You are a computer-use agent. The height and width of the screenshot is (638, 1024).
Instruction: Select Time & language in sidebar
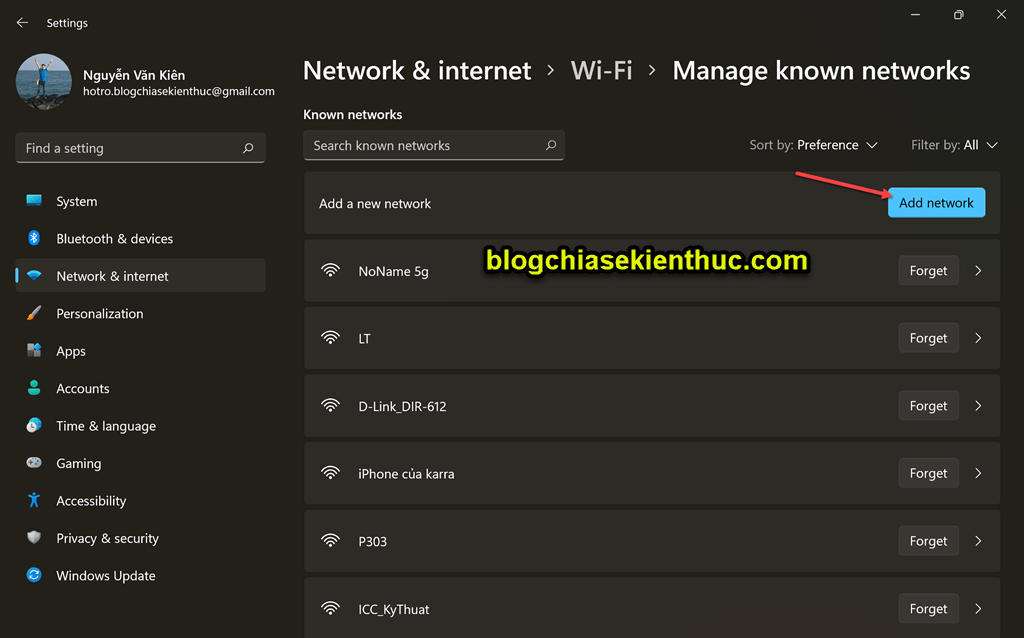[x=140, y=426]
